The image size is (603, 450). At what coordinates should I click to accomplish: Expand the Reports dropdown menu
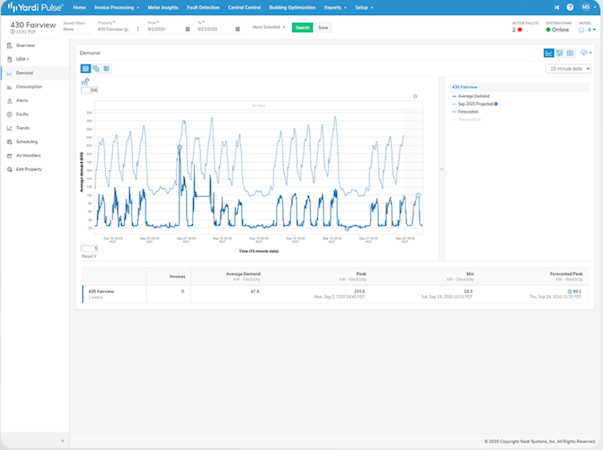tap(335, 7)
